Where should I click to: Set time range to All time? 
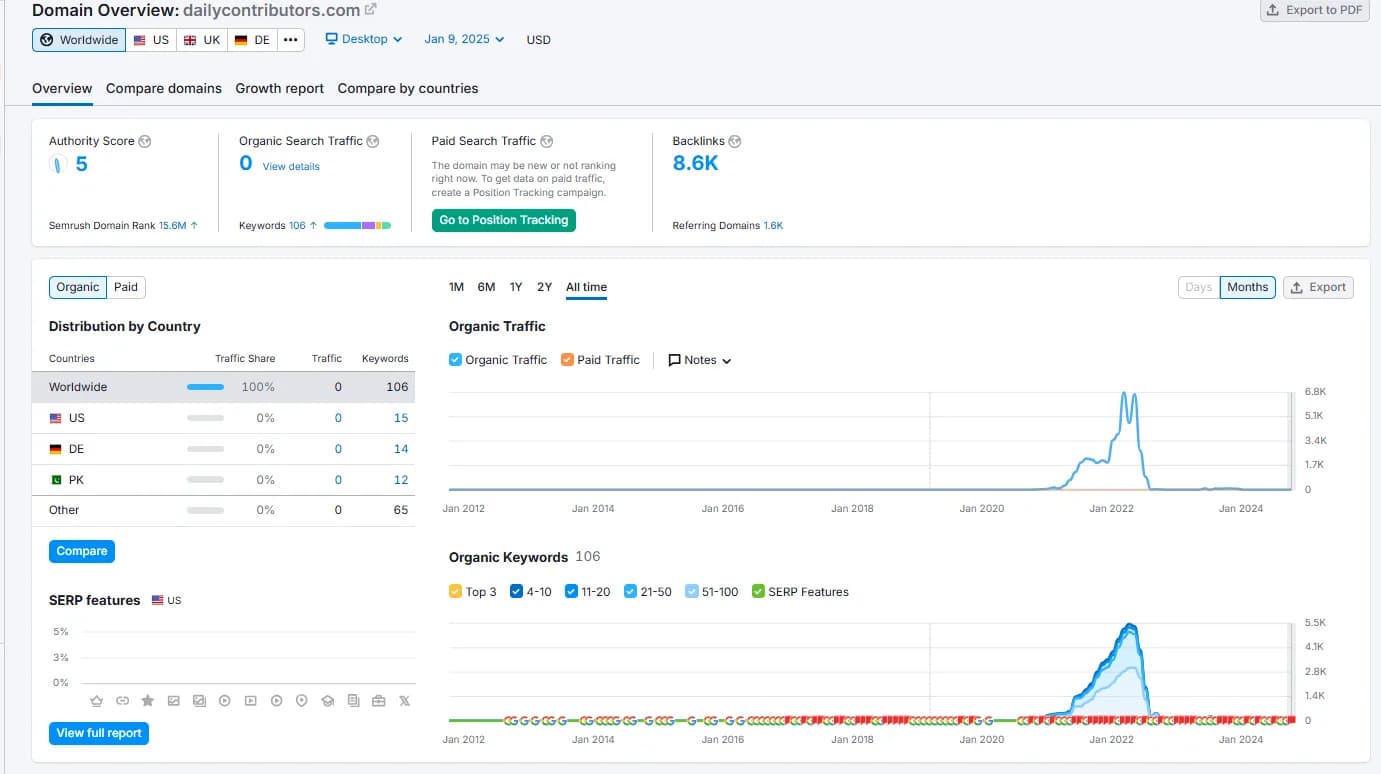(586, 287)
